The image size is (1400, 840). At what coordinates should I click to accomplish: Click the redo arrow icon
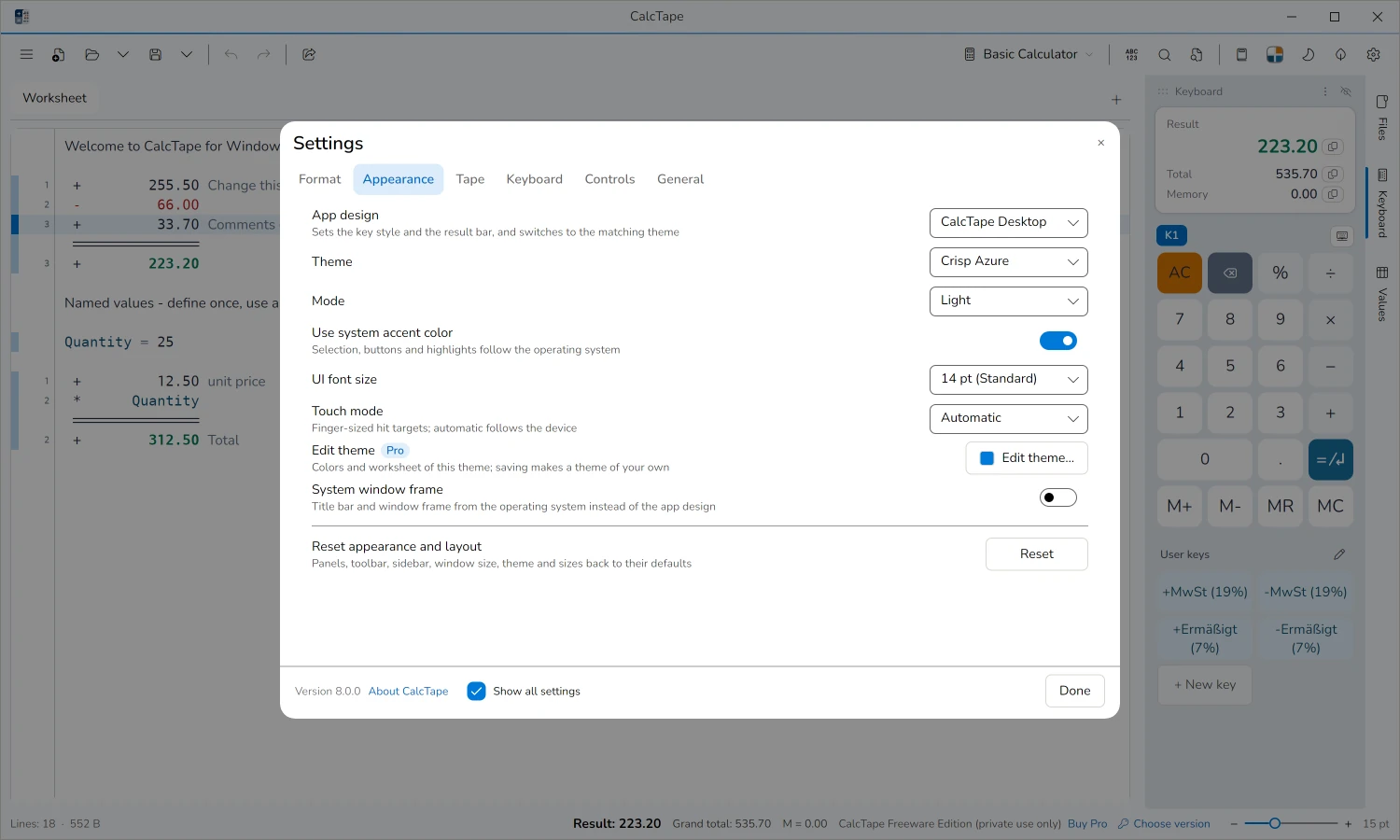point(264,54)
